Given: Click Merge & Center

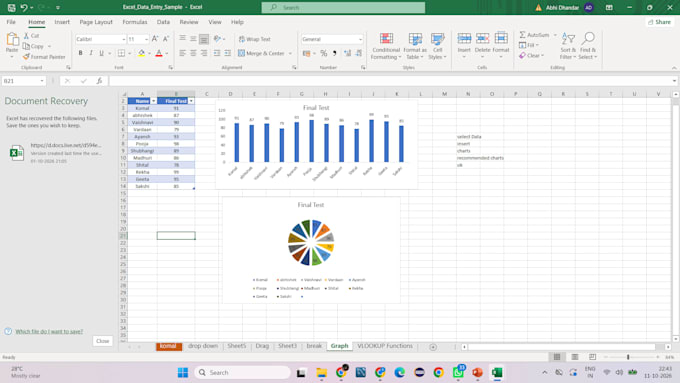Looking at the screenshot, I should tap(262, 53).
